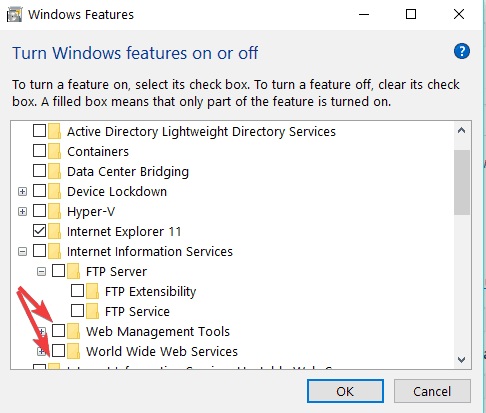Click the Hyper-V folder icon

[54, 211]
